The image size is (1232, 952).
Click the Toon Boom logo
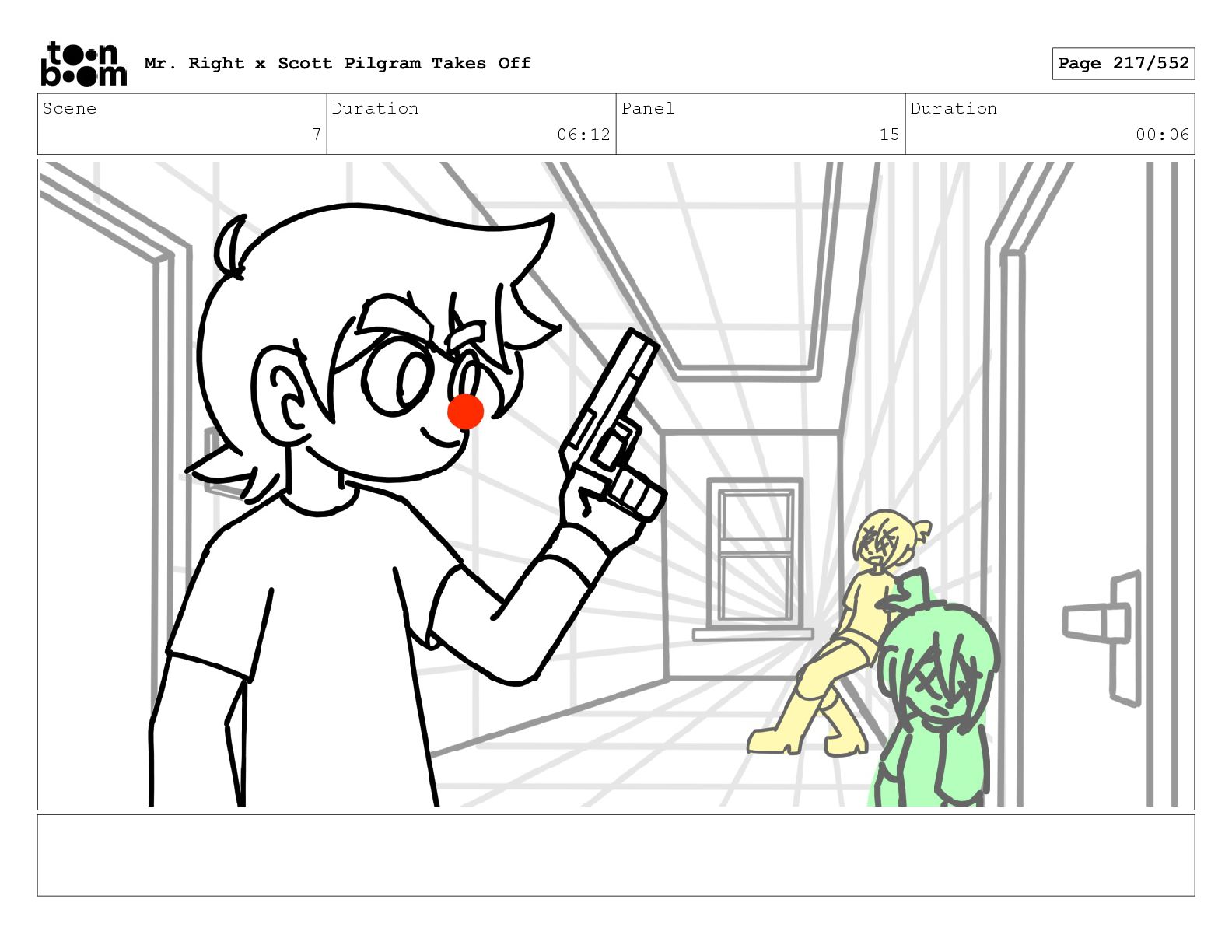[83, 64]
